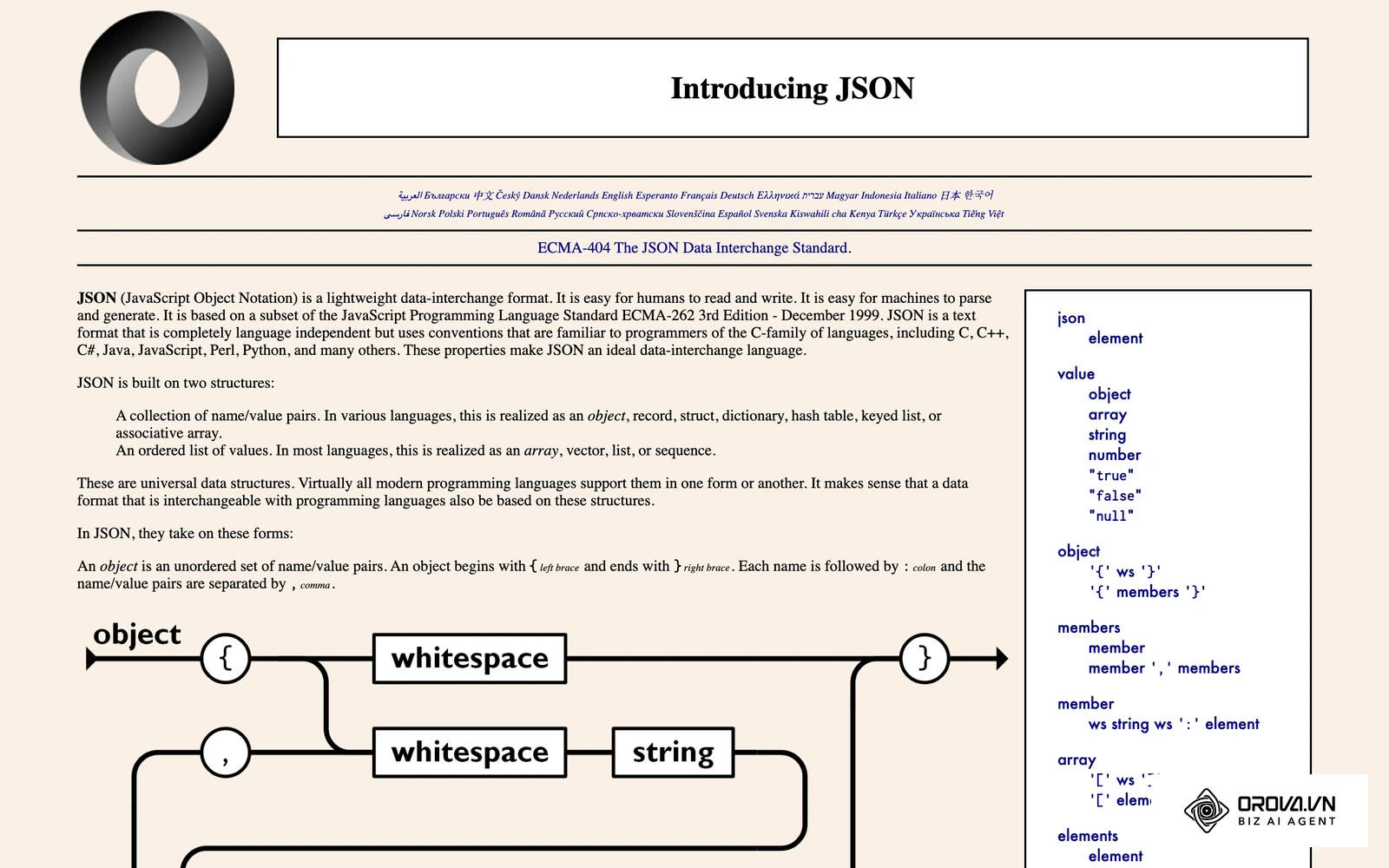
Task: Select the Italiano language link
Action: [920, 195]
